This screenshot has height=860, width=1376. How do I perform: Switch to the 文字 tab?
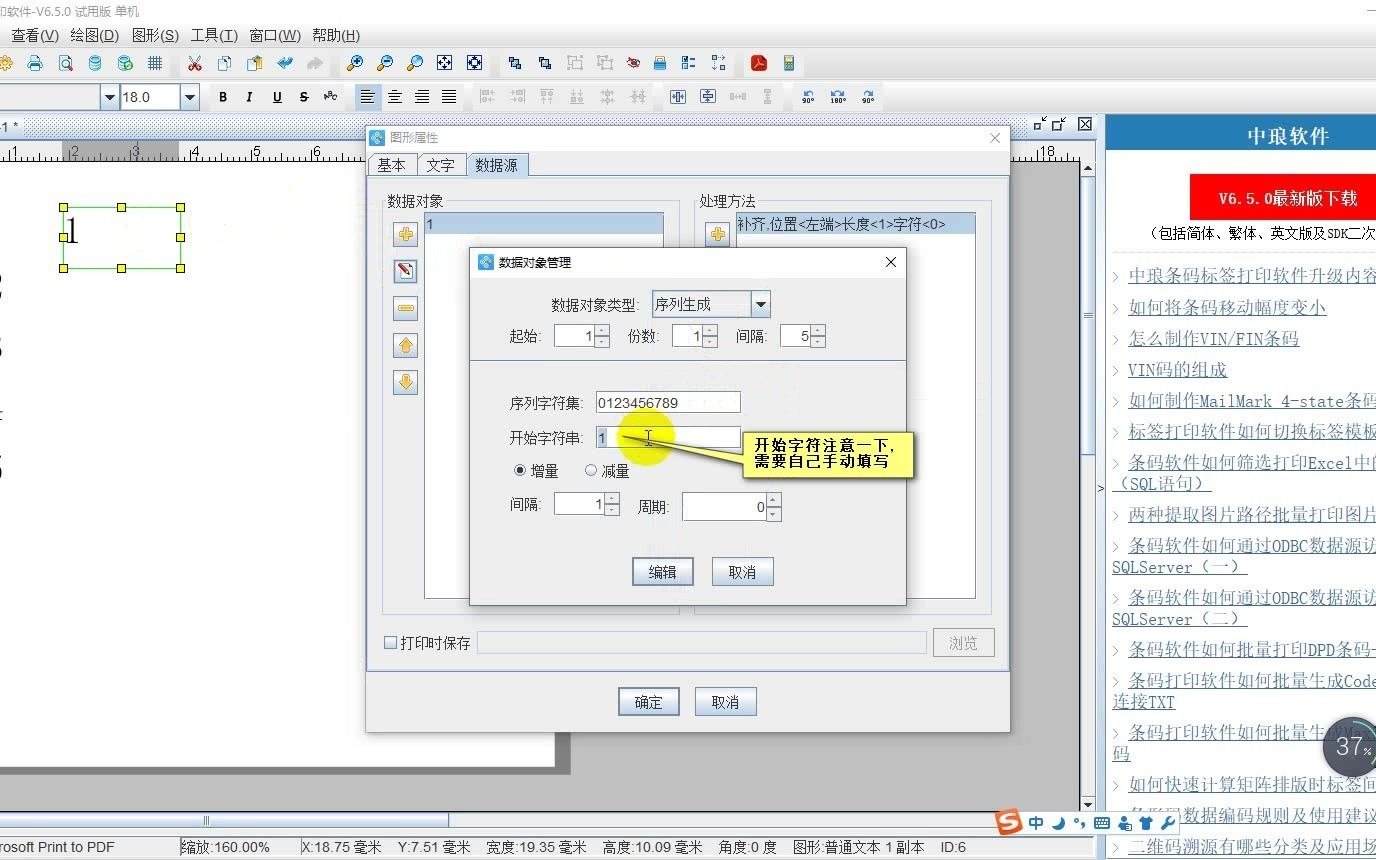click(441, 165)
